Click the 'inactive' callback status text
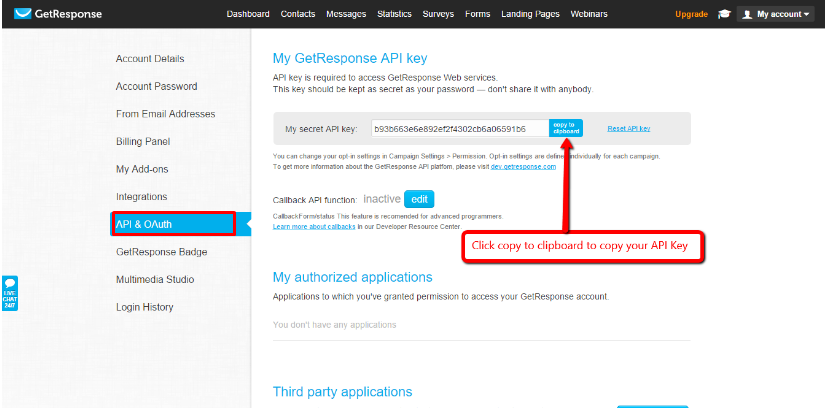The width and height of the screenshot is (827, 415). [x=382, y=199]
